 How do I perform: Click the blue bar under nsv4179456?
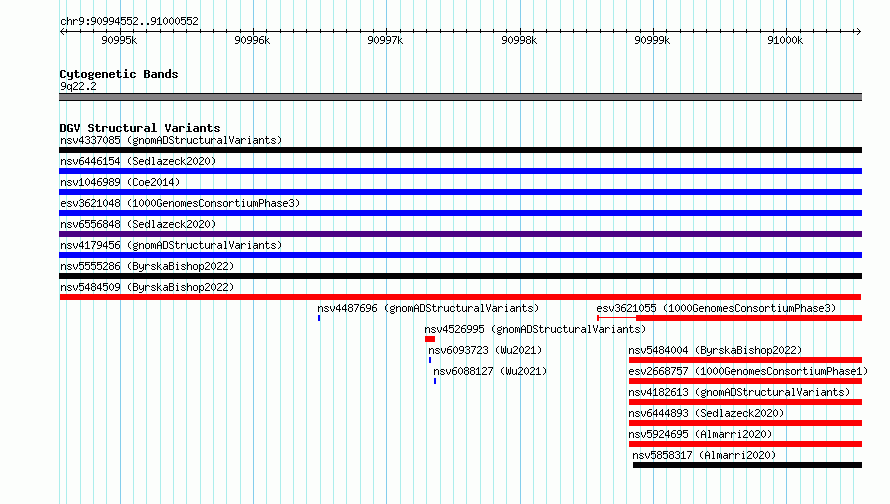point(460,255)
